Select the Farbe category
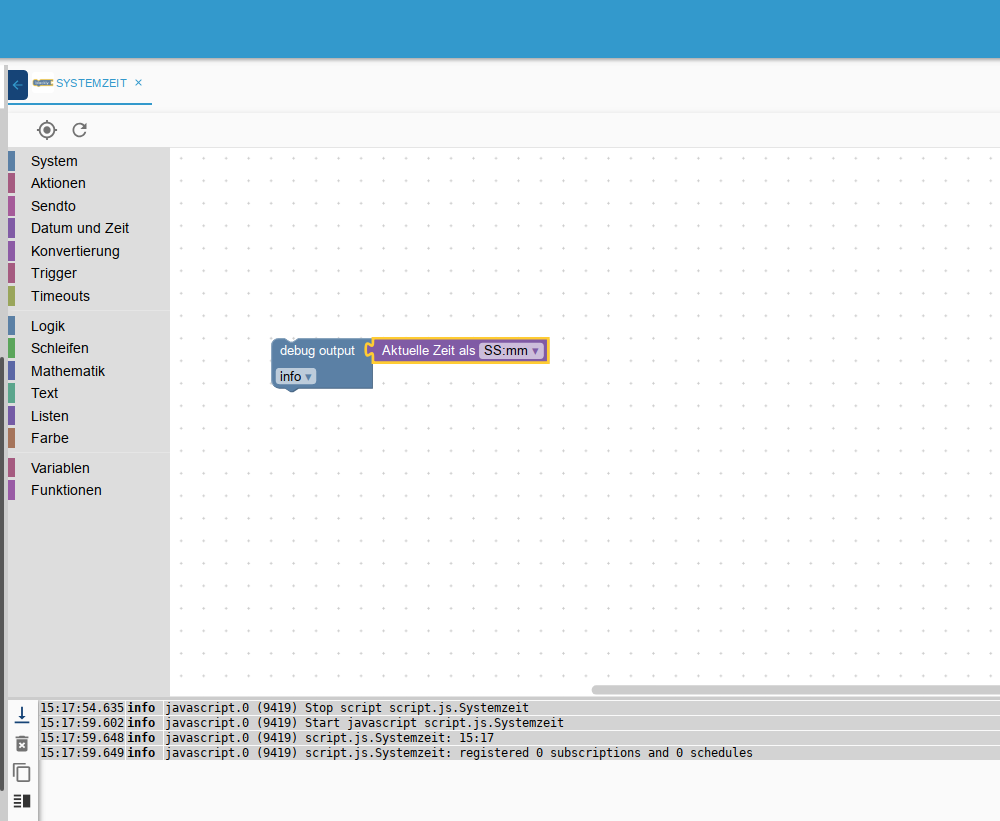This screenshot has width=1000, height=821. pos(49,438)
